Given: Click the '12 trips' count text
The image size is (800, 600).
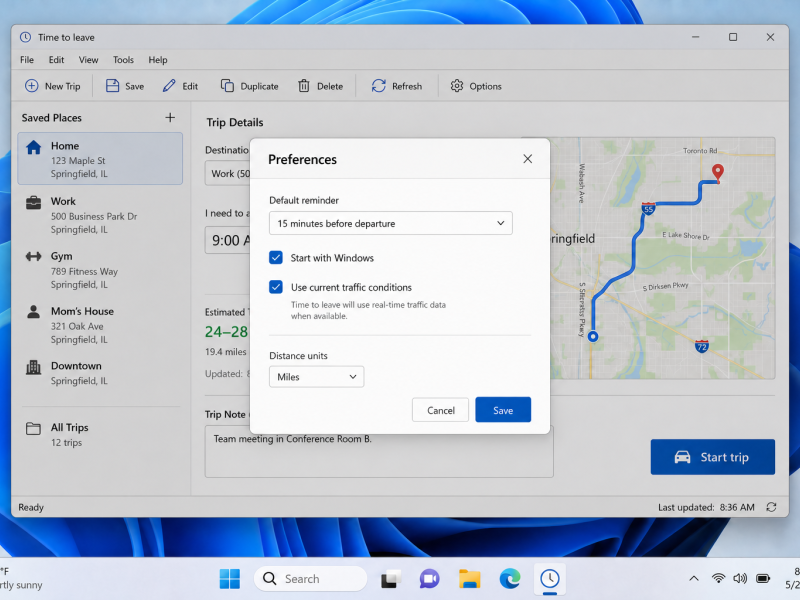Looking at the screenshot, I should [x=66, y=442].
